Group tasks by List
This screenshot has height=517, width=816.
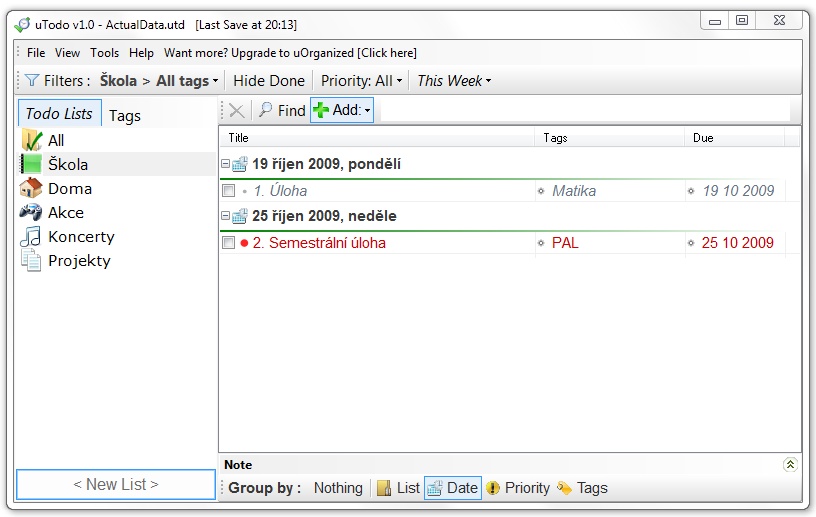pos(398,488)
